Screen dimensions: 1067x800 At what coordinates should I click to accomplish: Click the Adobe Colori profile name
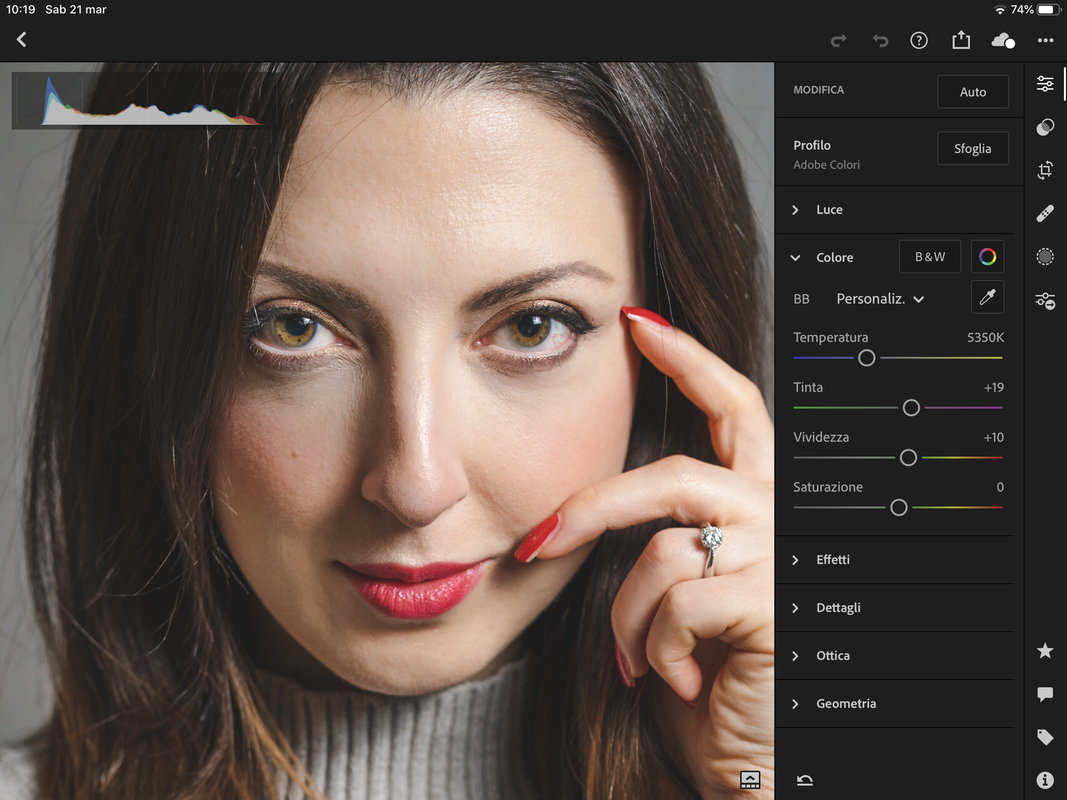[x=826, y=165]
